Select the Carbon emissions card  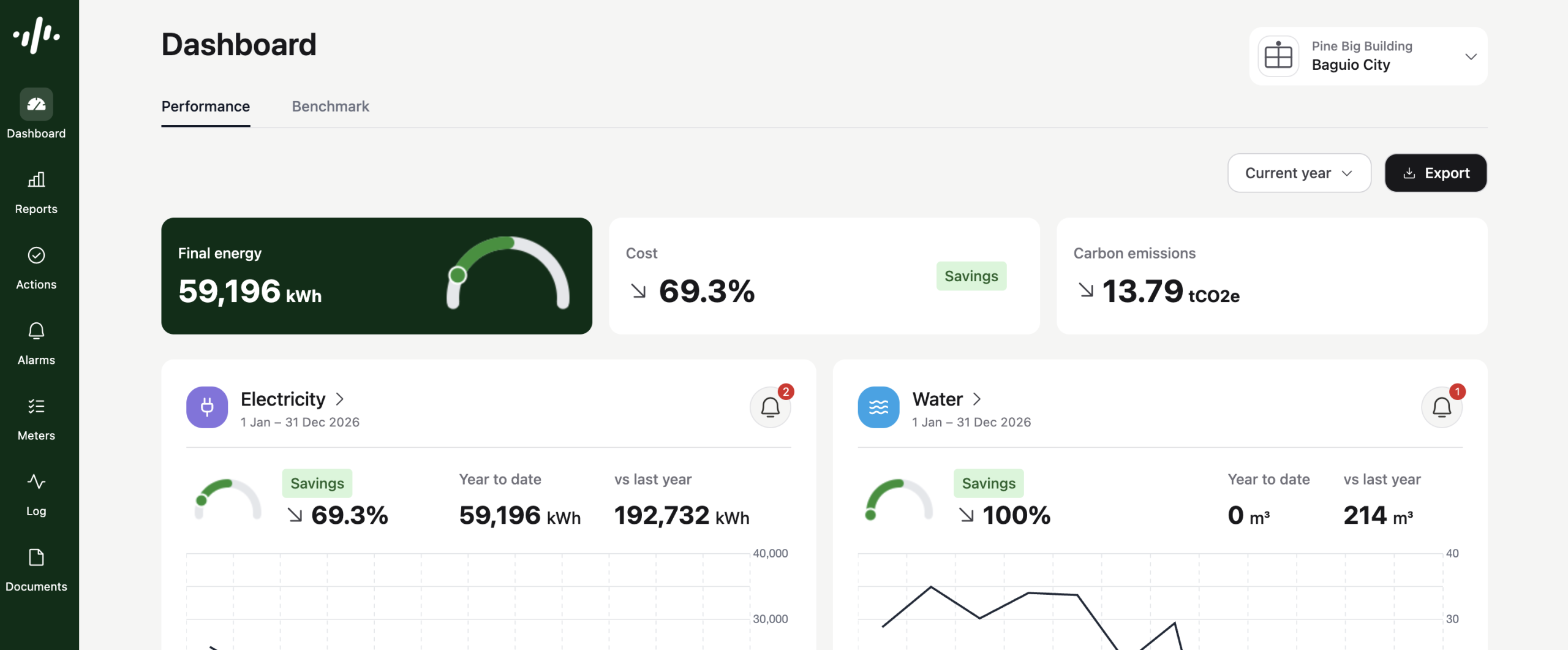pos(1272,276)
